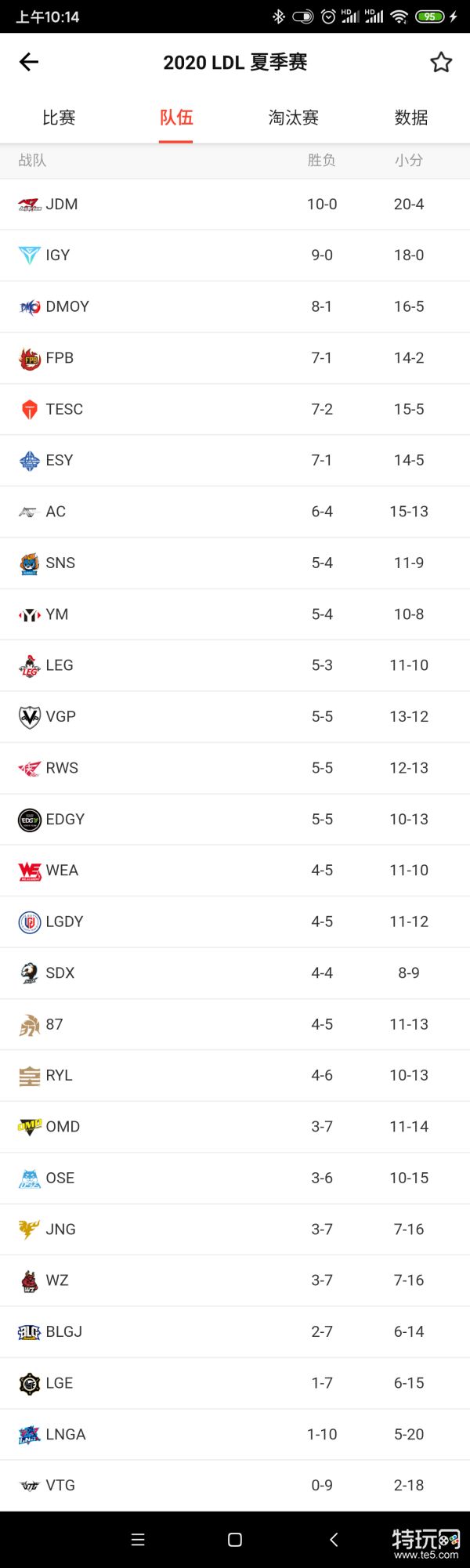Tap the 小分 column header
Viewport: 470px width, 1568px height.
point(409,161)
